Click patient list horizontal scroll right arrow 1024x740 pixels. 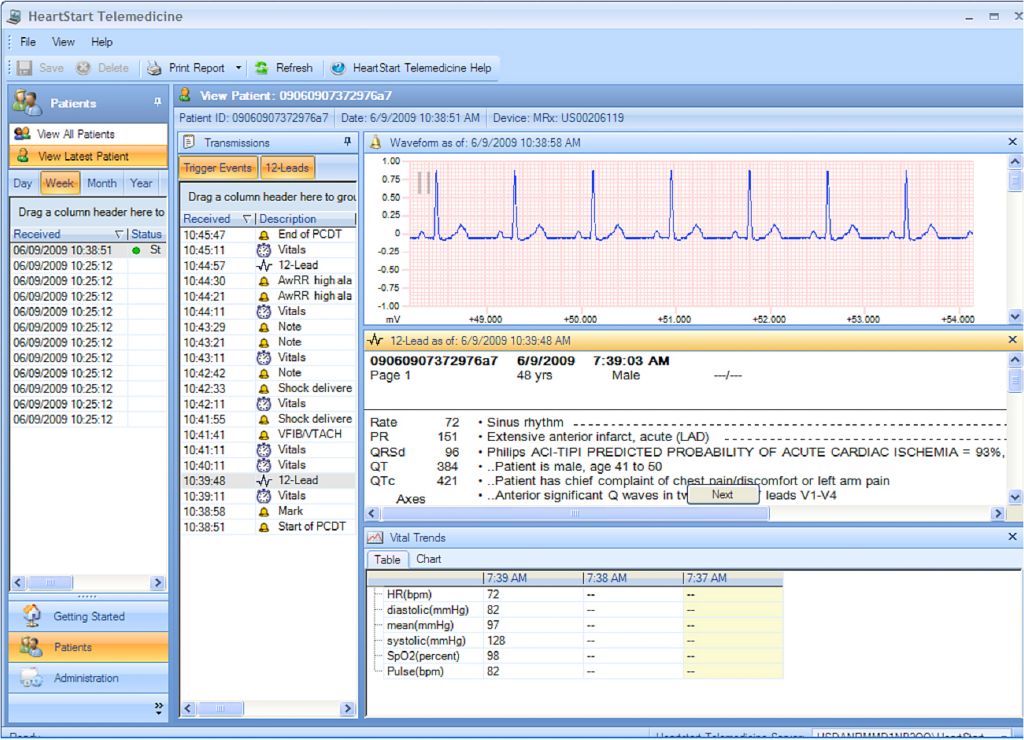pyautogui.click(x=157, y=583)
